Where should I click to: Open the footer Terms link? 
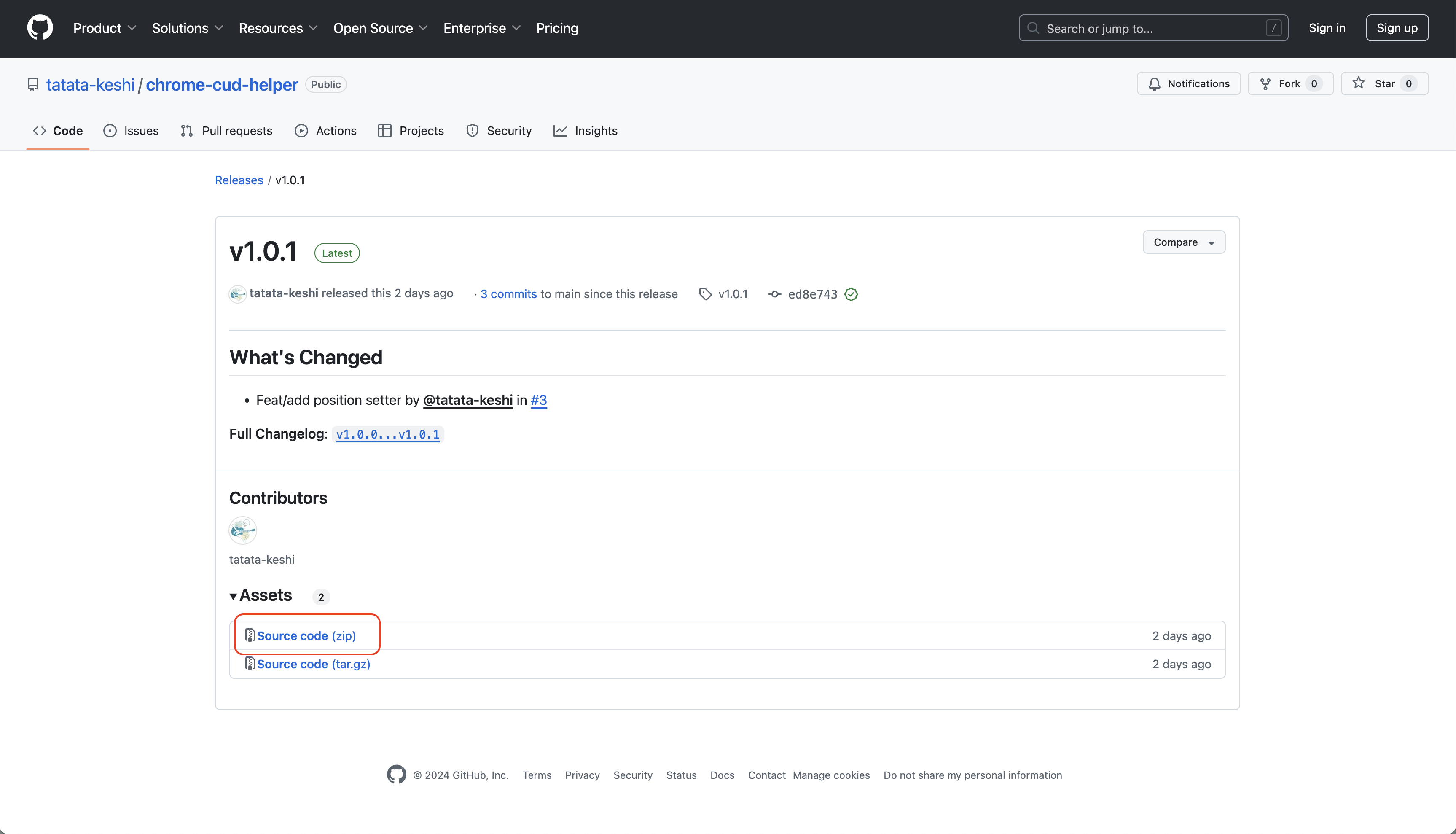pyautogui.click(x=537, y=775)
